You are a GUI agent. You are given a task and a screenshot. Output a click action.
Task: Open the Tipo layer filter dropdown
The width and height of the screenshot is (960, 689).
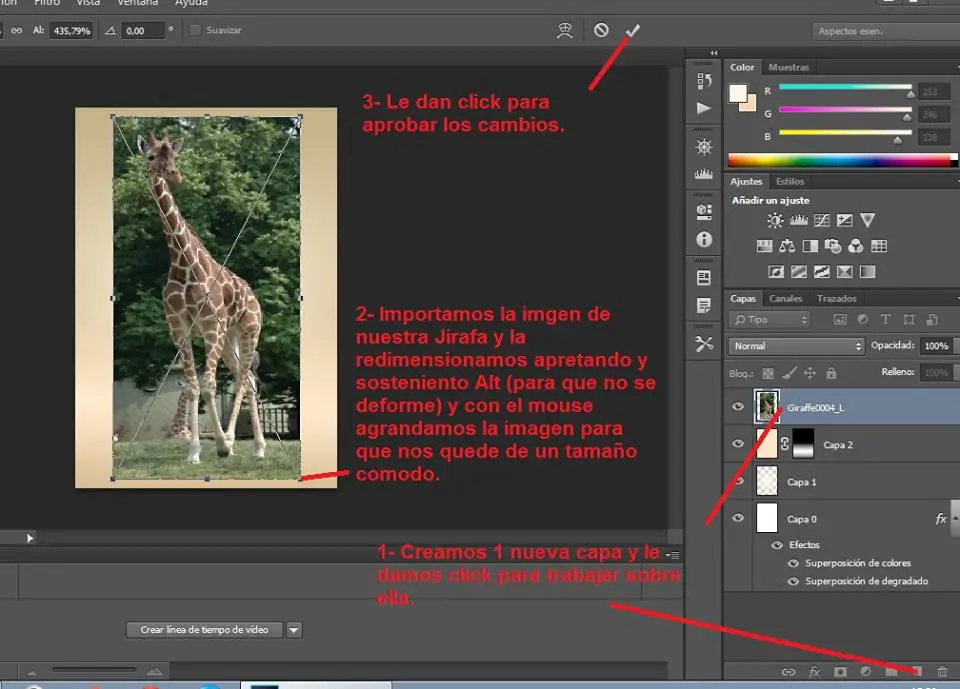point(770,320)
